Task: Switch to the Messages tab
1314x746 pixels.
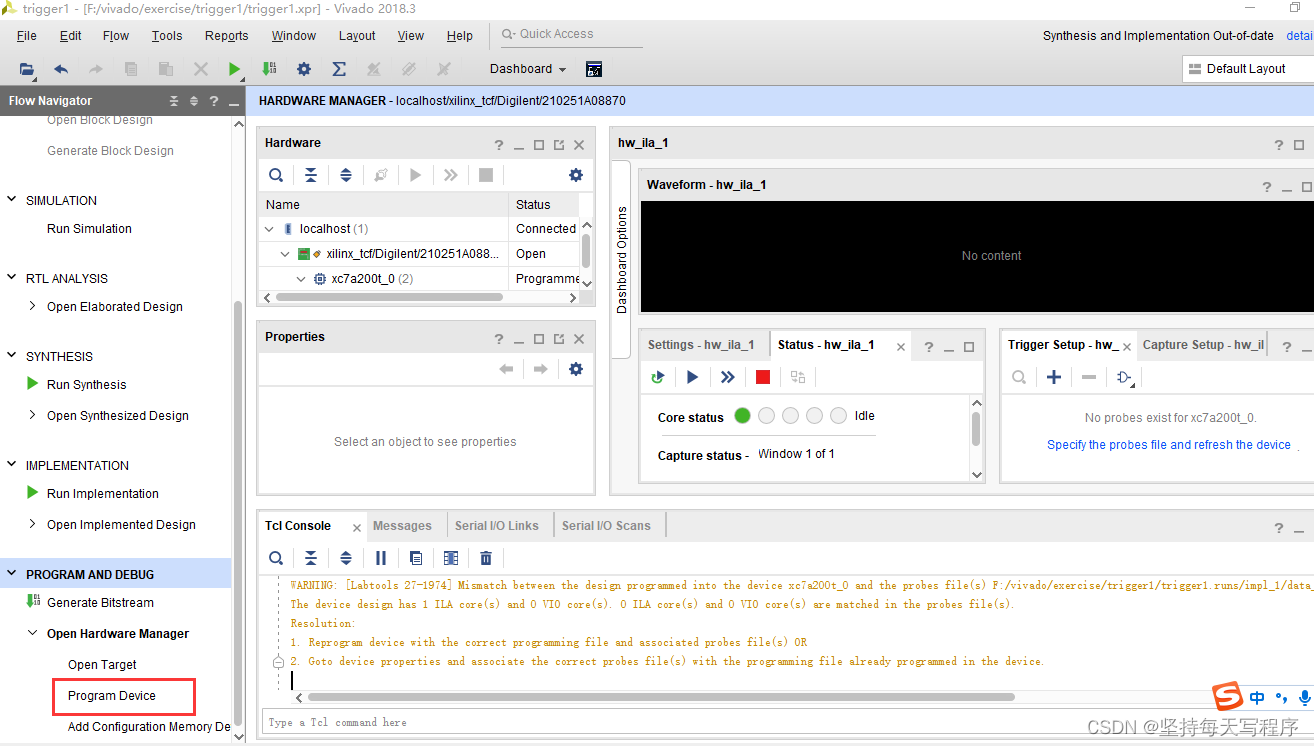Action: (x=402, y=526)
